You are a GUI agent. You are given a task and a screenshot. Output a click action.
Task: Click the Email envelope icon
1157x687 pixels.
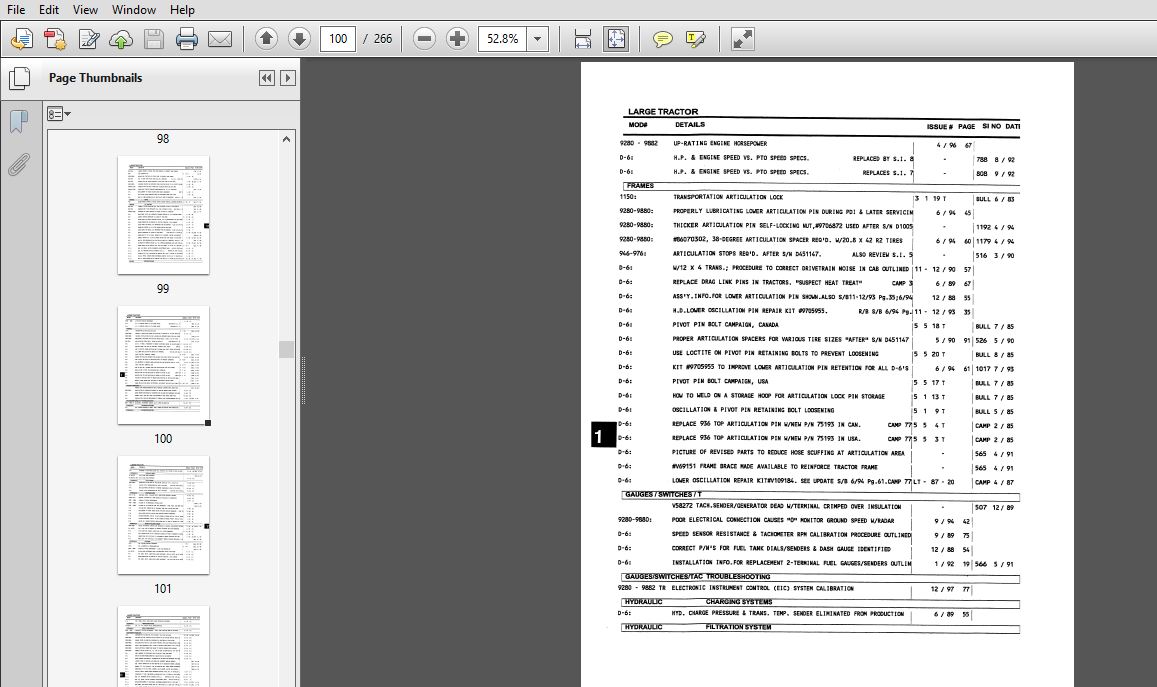220,39
